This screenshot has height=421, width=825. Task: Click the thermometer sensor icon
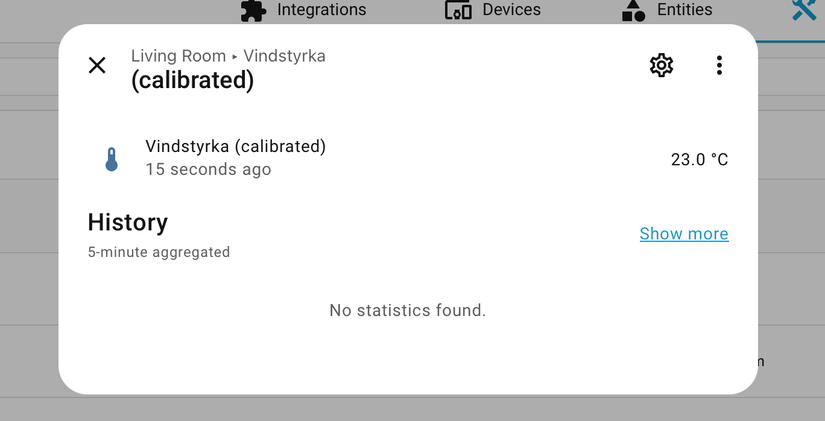[112, 159]
